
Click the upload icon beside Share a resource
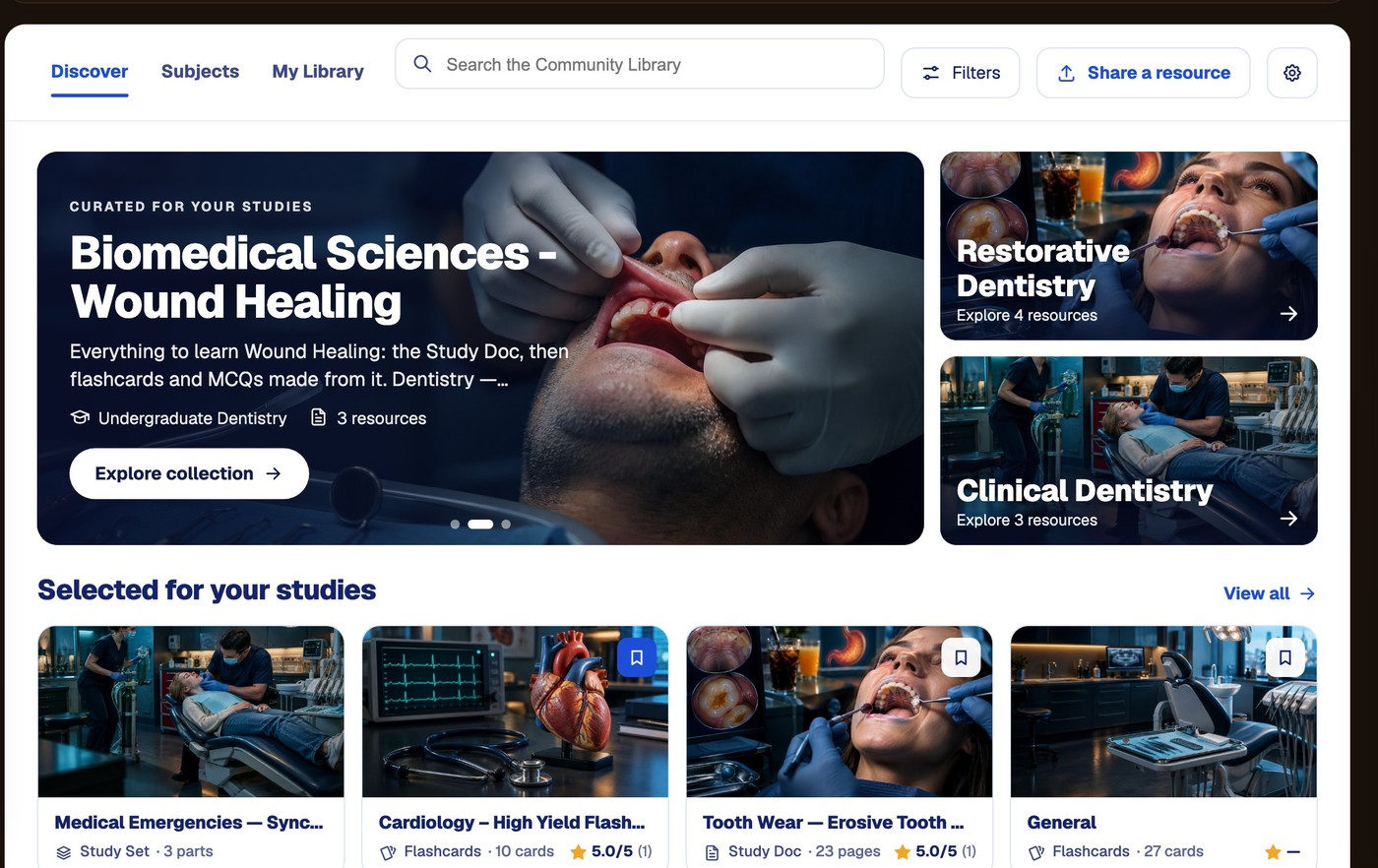(1066, 73)
